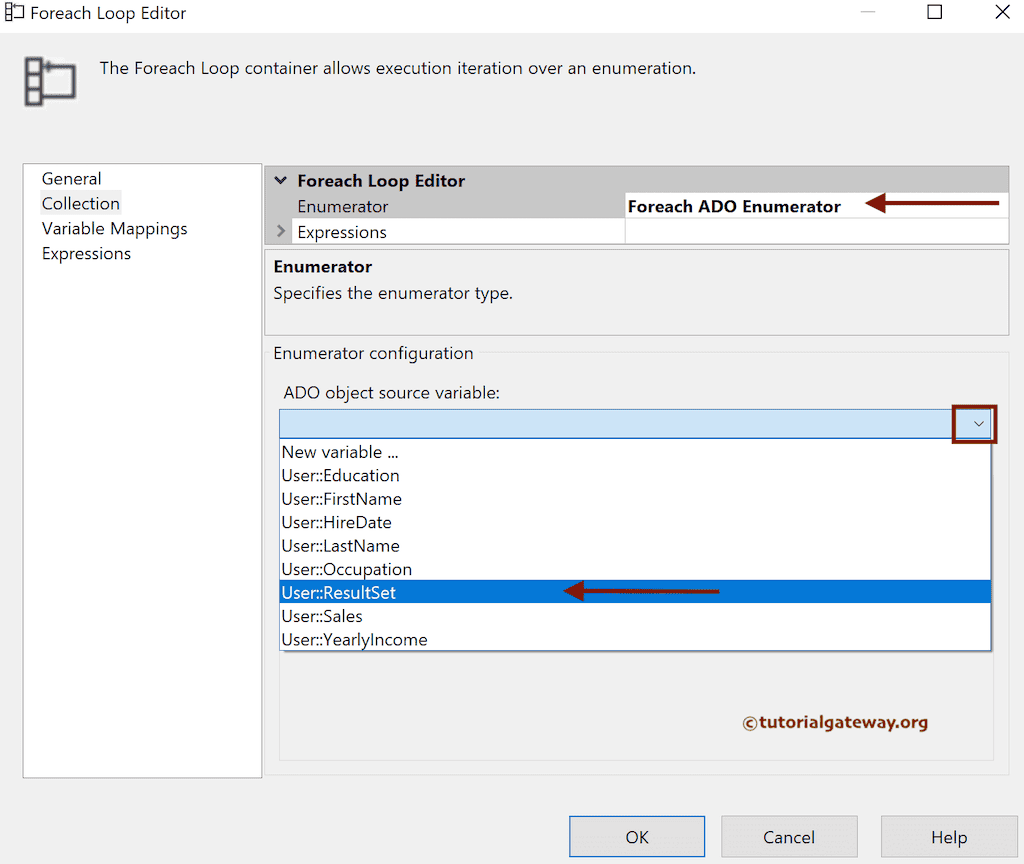This screenshot has width=1024, height=864.
Task: Switch to the General page
Action: click(71, 178)
